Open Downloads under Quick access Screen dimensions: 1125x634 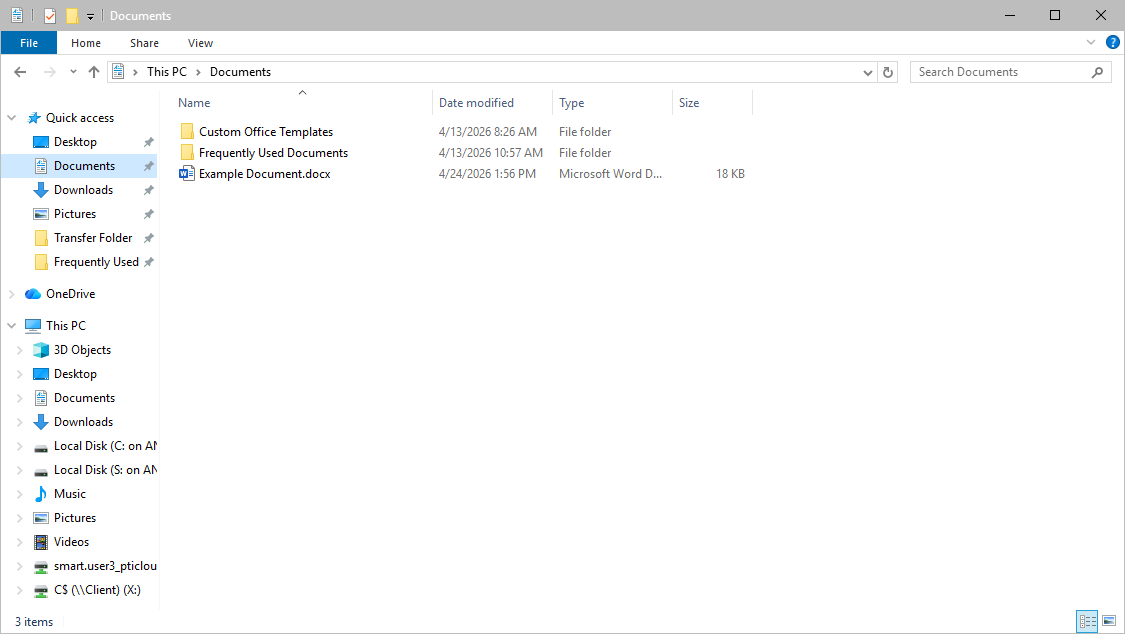[x=83, y=189]
